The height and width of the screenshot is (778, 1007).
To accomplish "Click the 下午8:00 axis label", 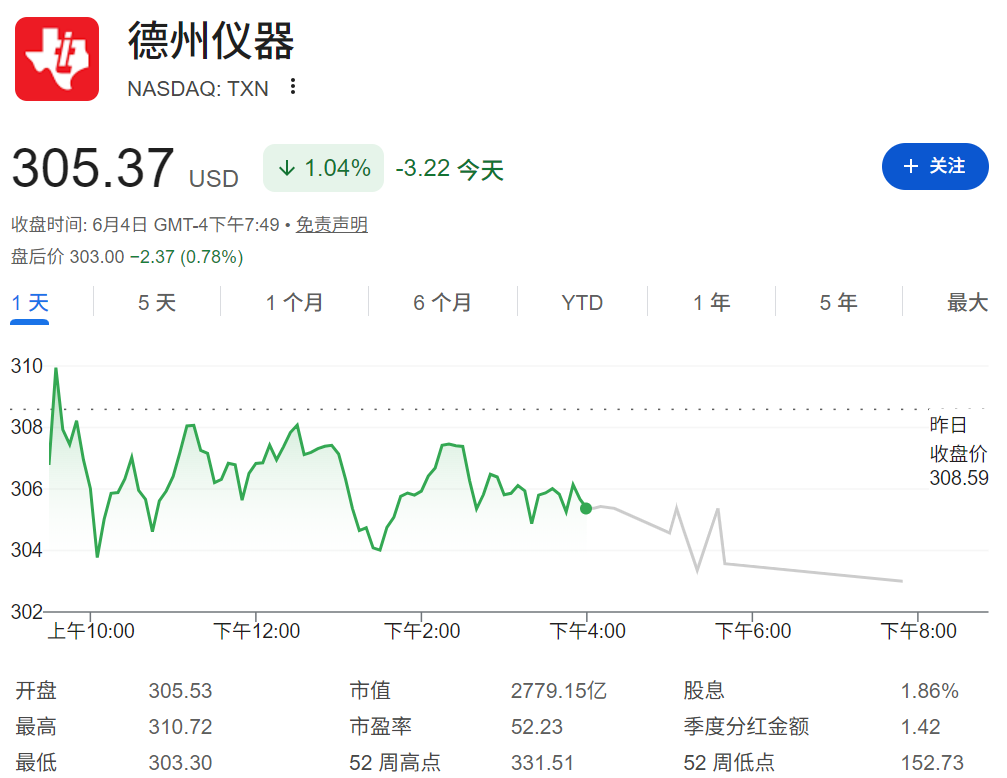I will (918, 631).
